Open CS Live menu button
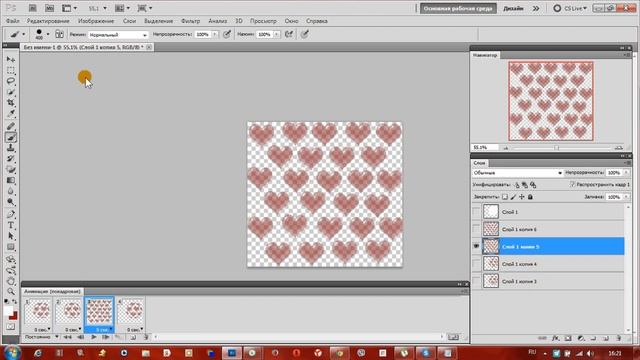 pos(570,8)
